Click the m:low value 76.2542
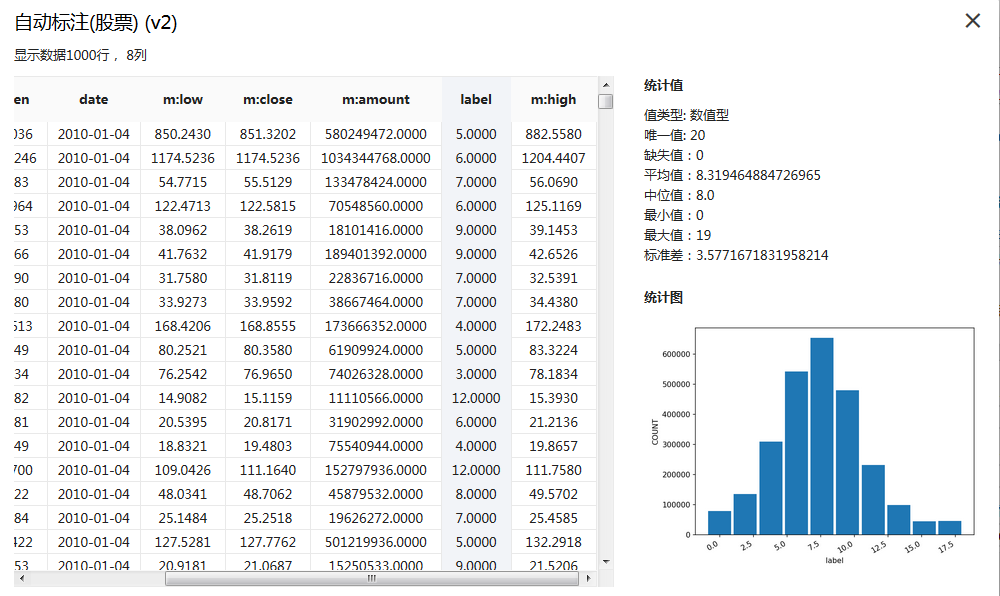The image size is (1000, 596). [x=182, y=374]
